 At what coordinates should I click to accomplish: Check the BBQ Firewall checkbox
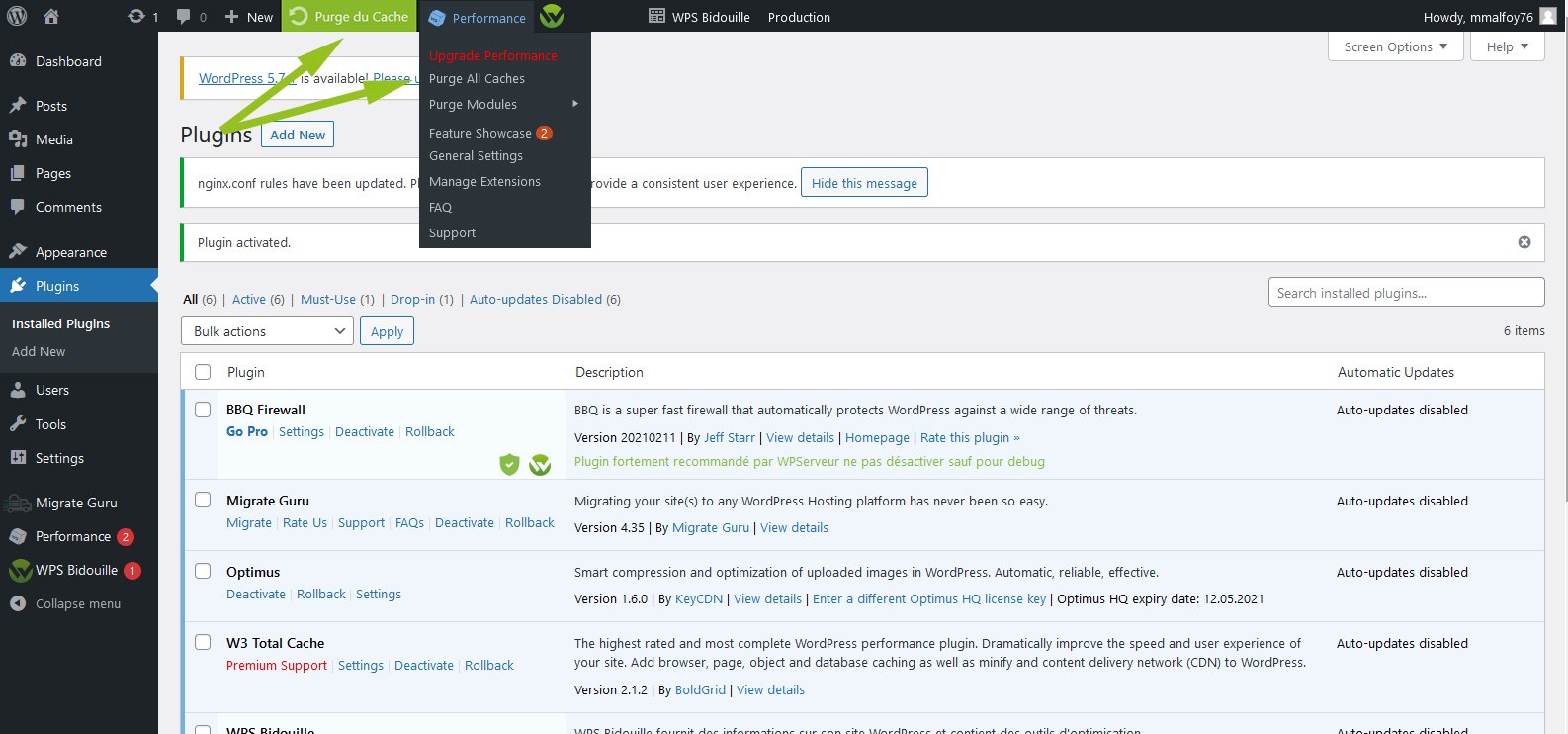203,410
